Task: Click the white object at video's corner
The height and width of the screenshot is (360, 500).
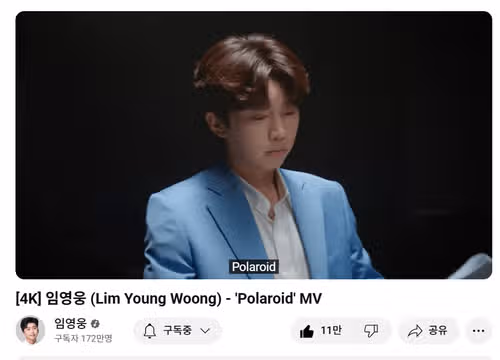Action: click(473, 267)
